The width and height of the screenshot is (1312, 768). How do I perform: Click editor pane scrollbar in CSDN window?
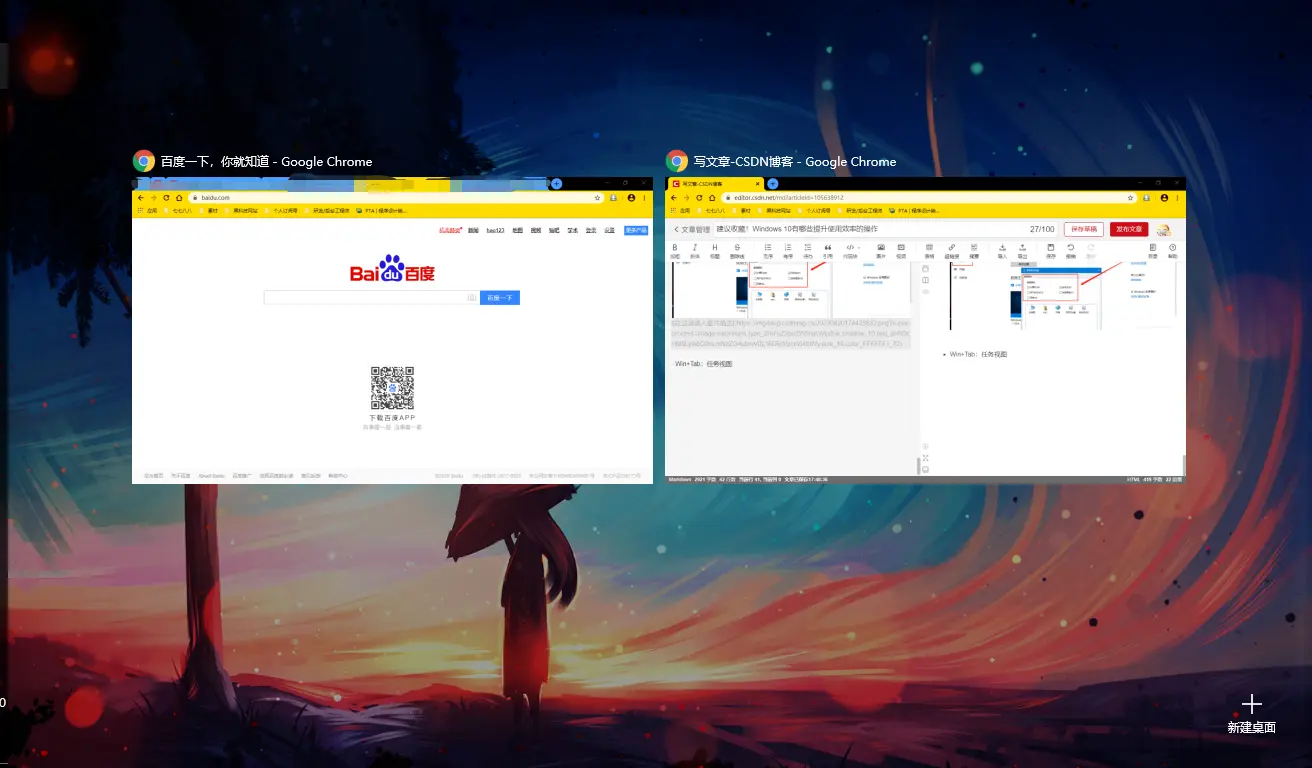coord(918,465)
